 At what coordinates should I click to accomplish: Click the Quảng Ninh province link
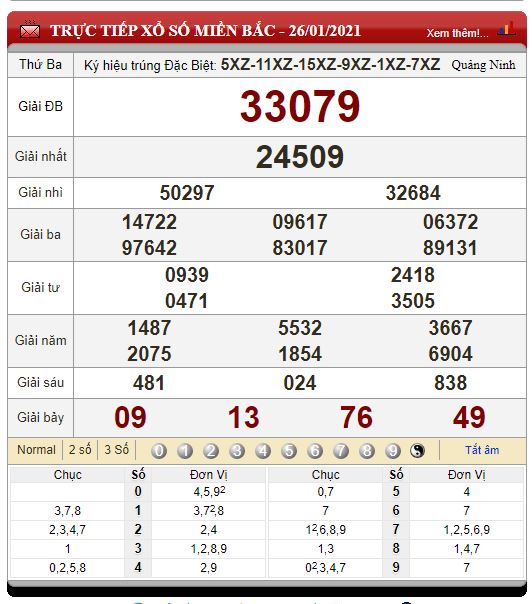point(483,65)
